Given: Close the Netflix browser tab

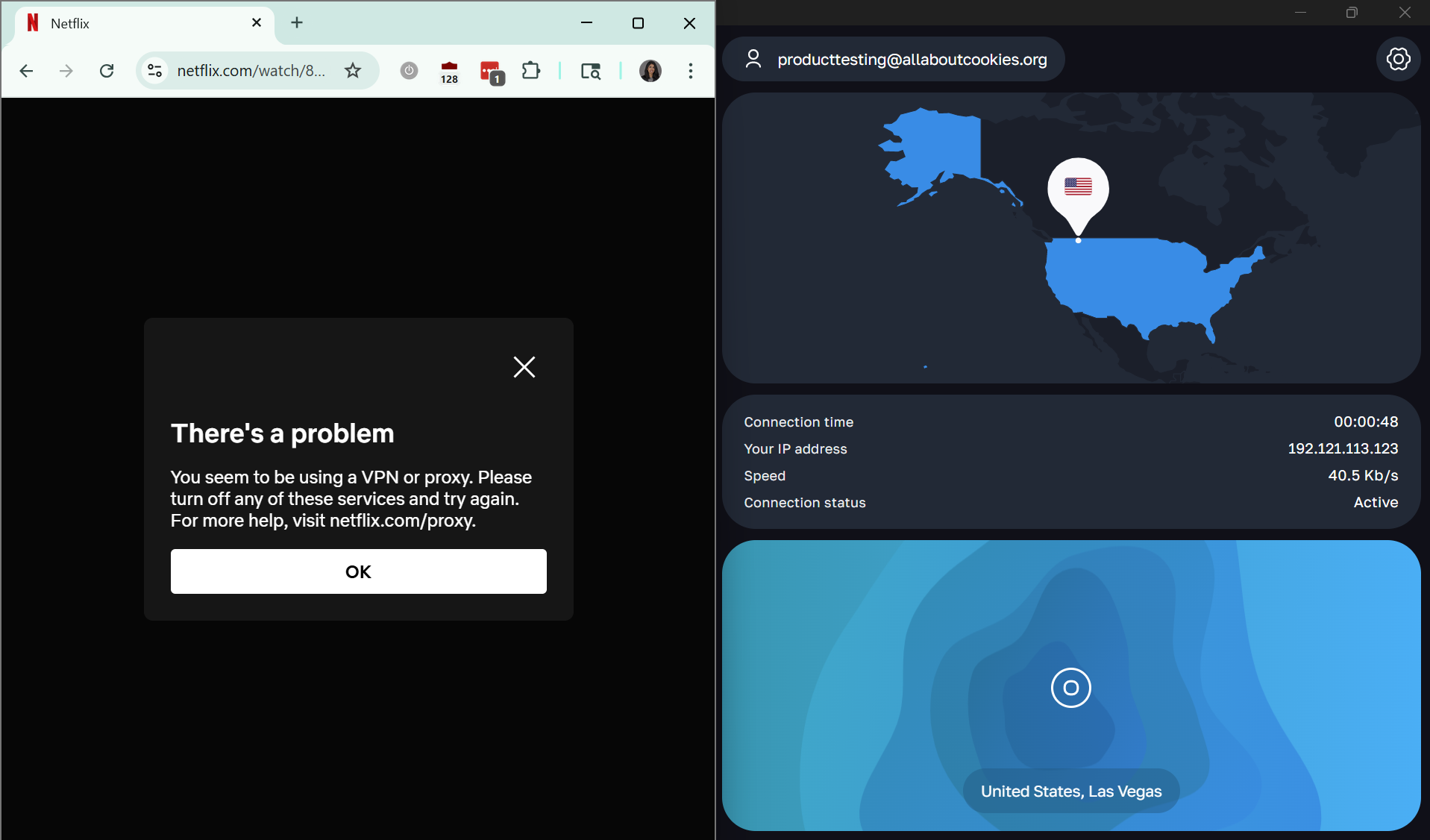Looking at the screenshot, I should click(257, 23).
